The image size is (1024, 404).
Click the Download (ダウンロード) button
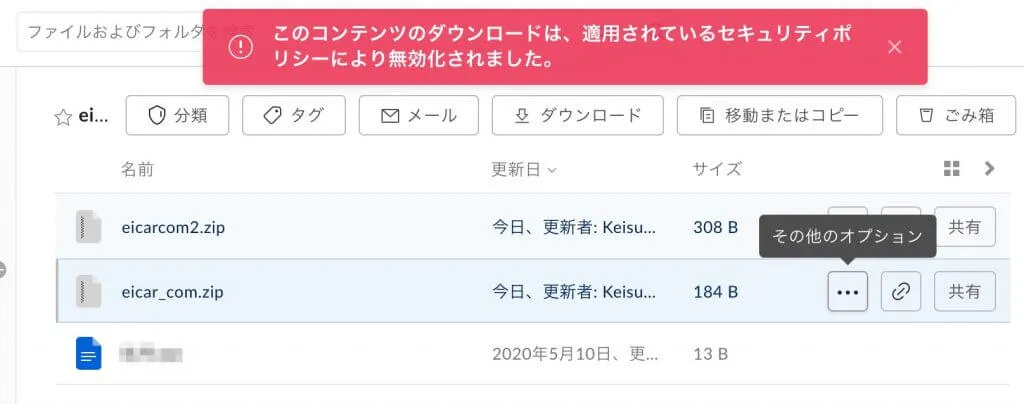[x=577, y=115]
